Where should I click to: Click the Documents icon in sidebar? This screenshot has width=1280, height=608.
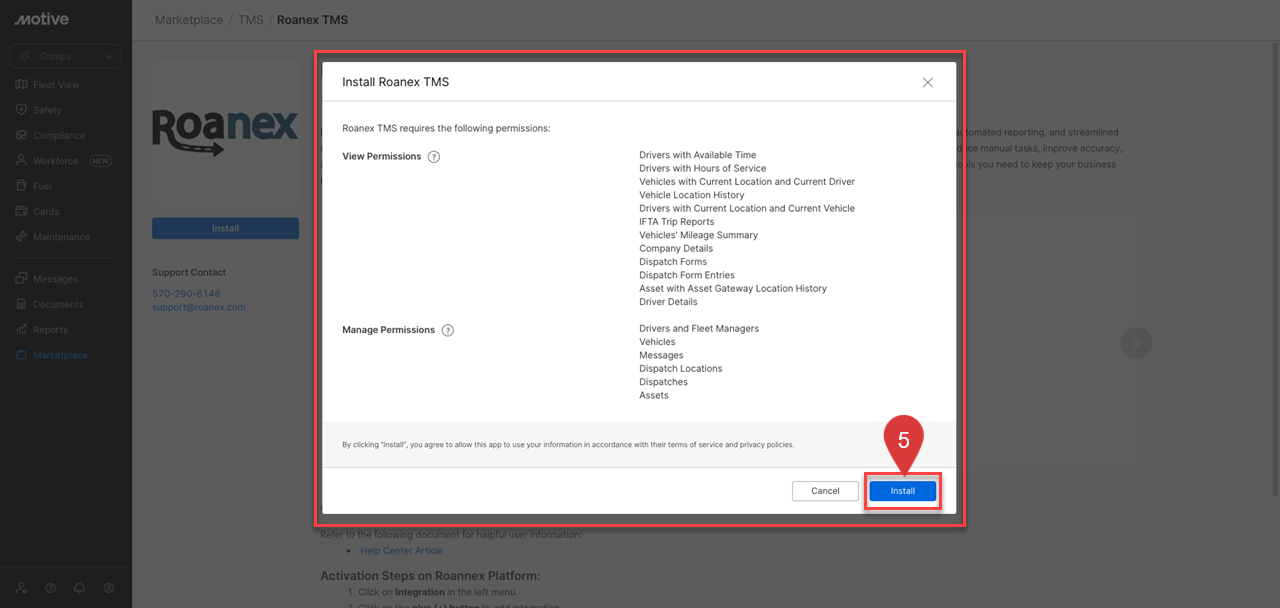pos(22,304)
